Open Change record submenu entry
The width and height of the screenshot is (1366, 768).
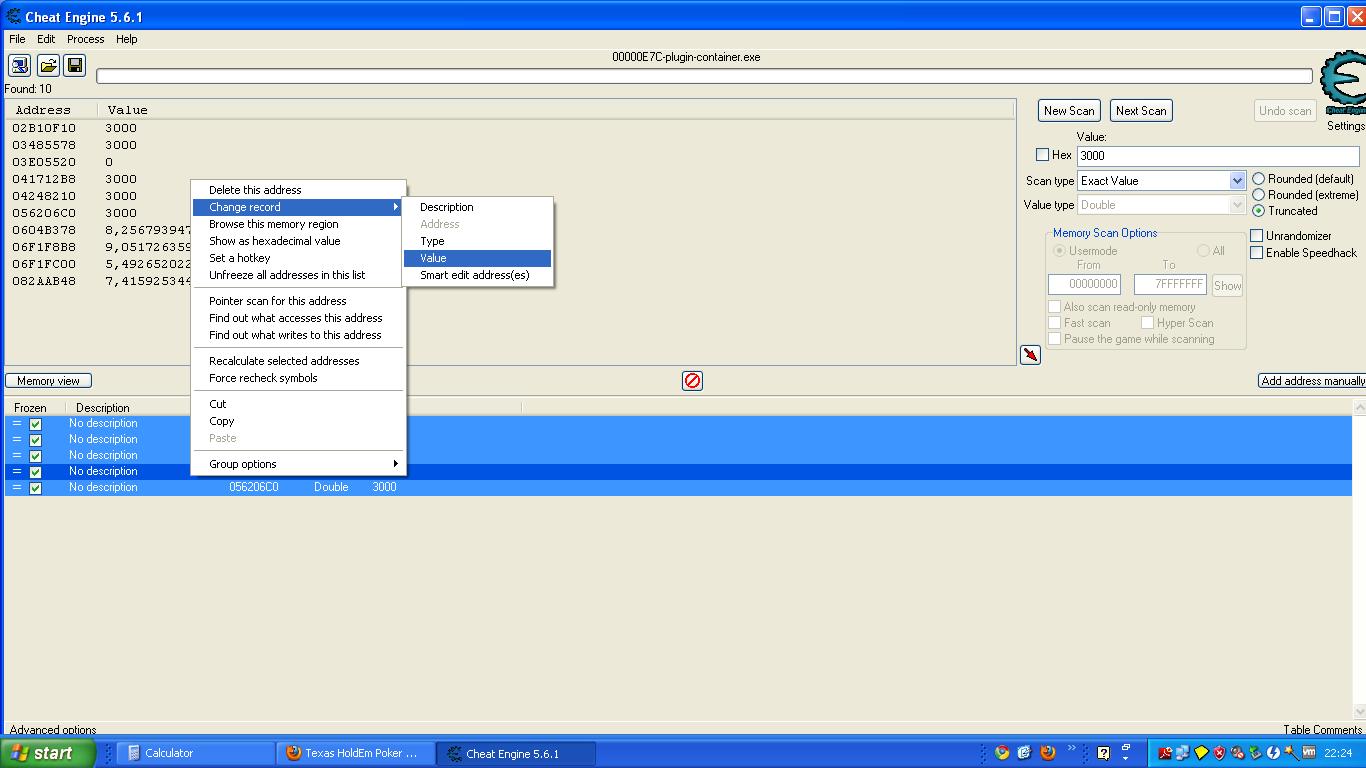297,207
